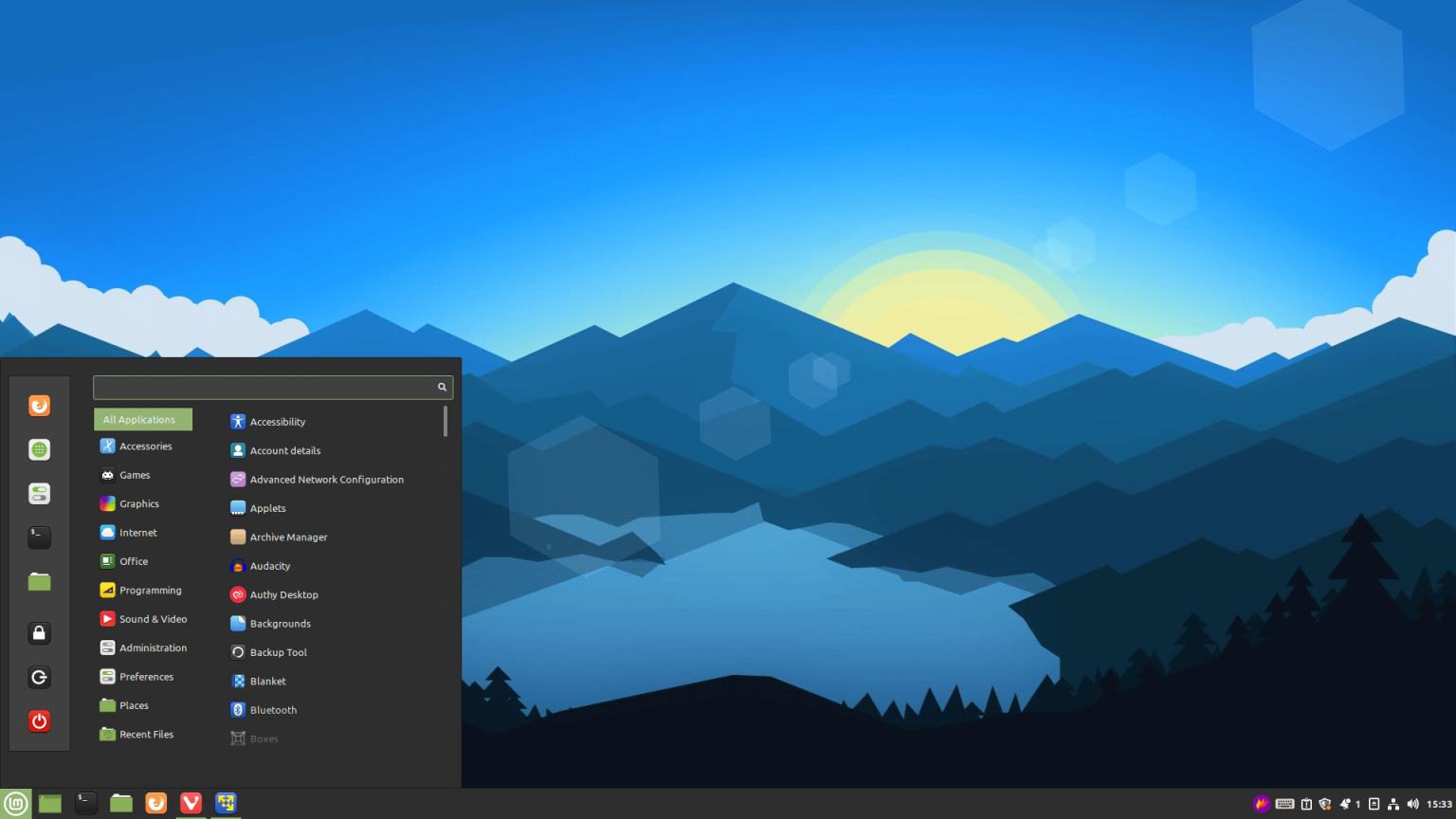Click the keyboard layout indicator in the tray
The width and height of the screenshot is (1456, 819).
pyautogui.click(x=1284, y=803)
